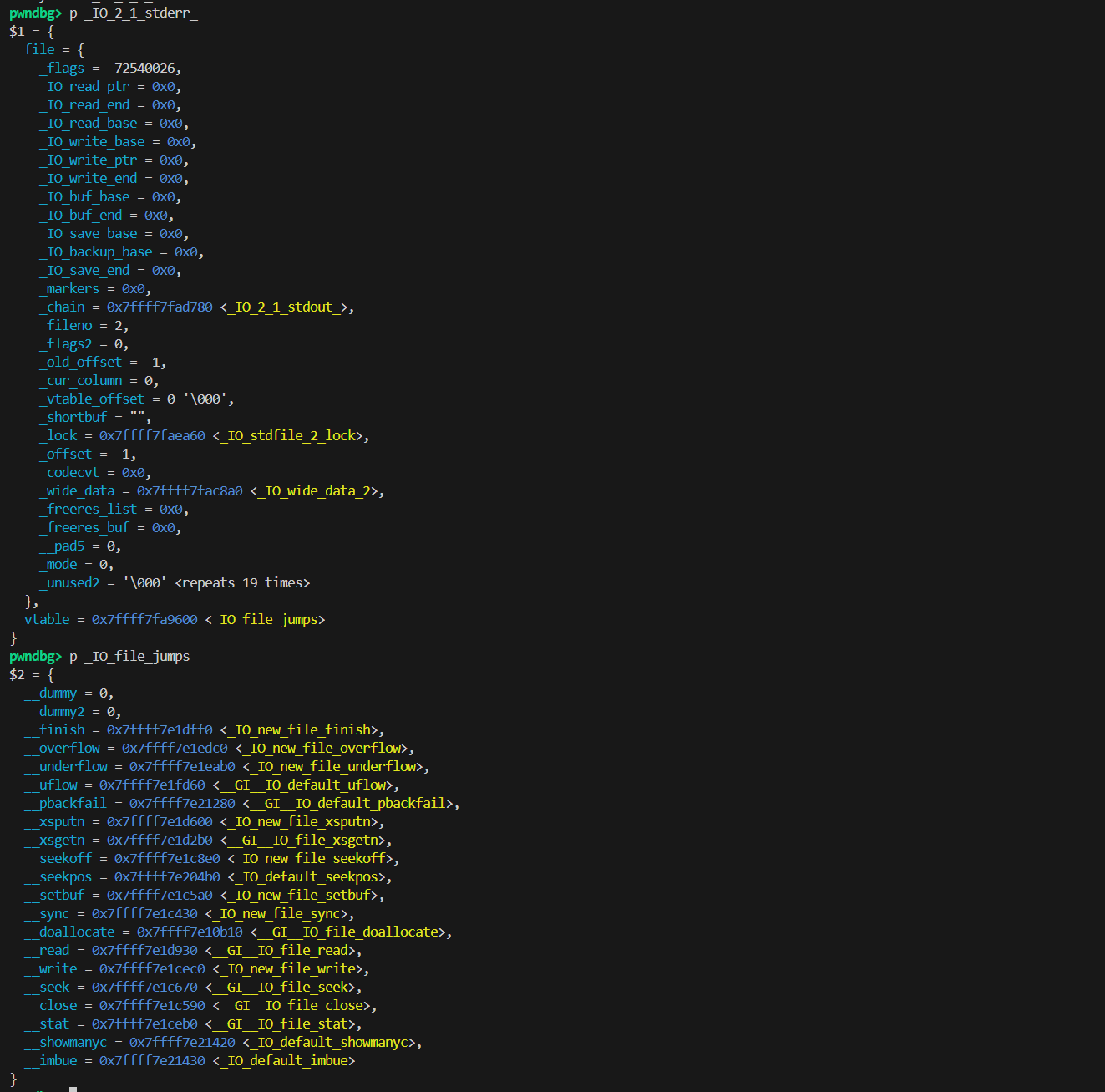
Task: Select the _flags value -72540026
Action: point(142,69)
